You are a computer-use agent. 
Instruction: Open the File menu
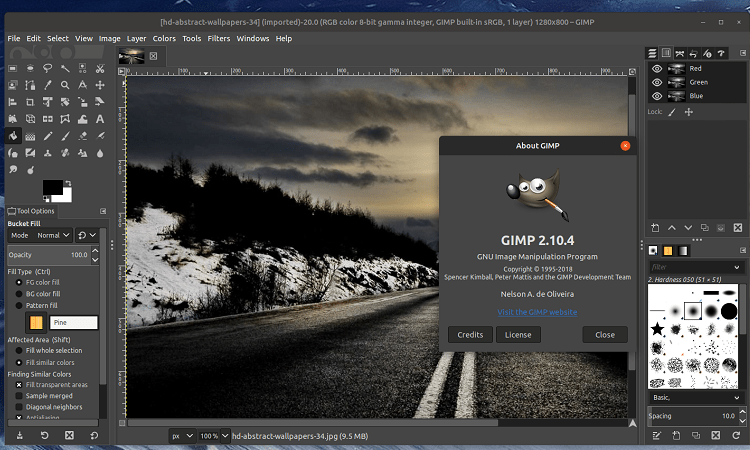pos(14,38)
